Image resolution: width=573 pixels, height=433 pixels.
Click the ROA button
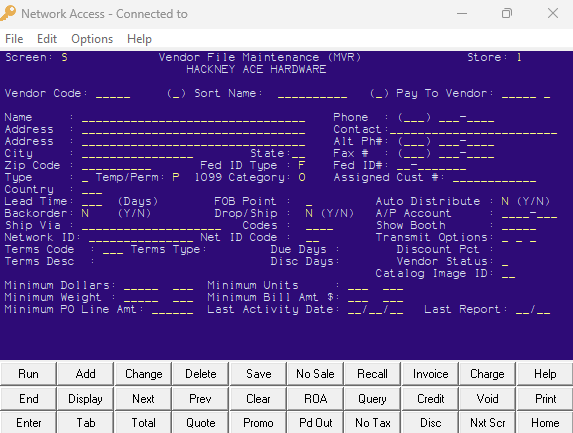(x=315, y=399)
